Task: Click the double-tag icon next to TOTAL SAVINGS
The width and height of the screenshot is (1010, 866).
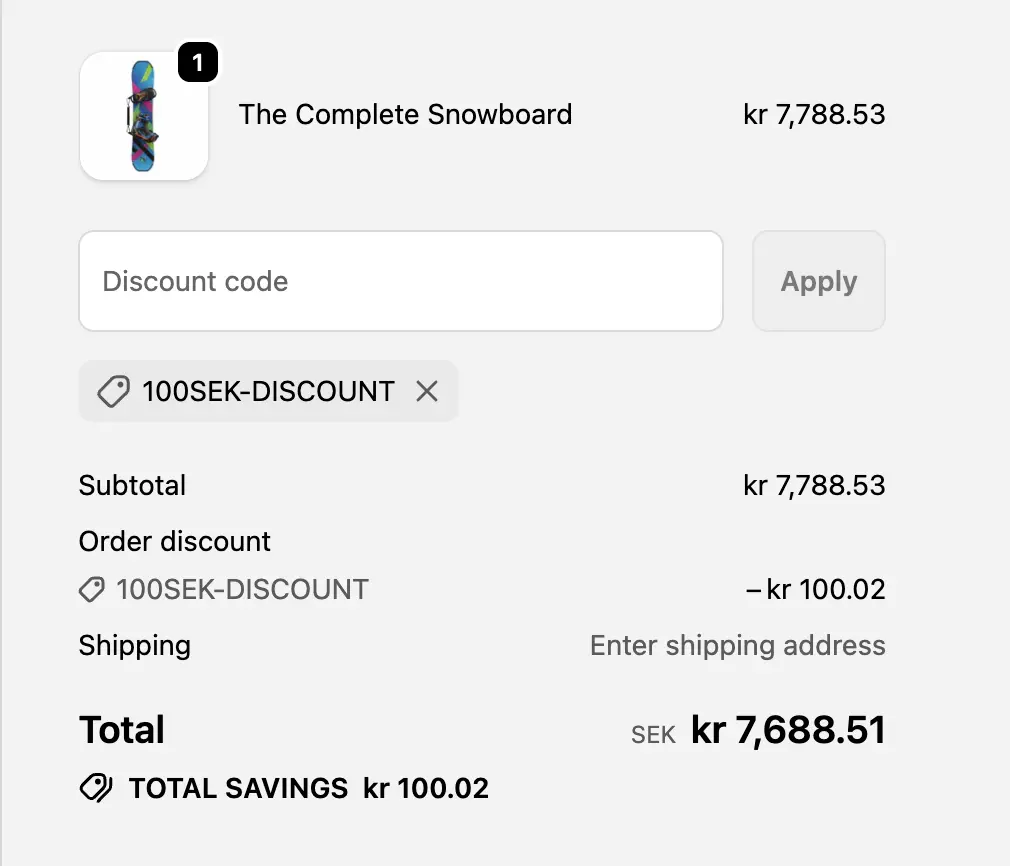Action: click(95, 788)
